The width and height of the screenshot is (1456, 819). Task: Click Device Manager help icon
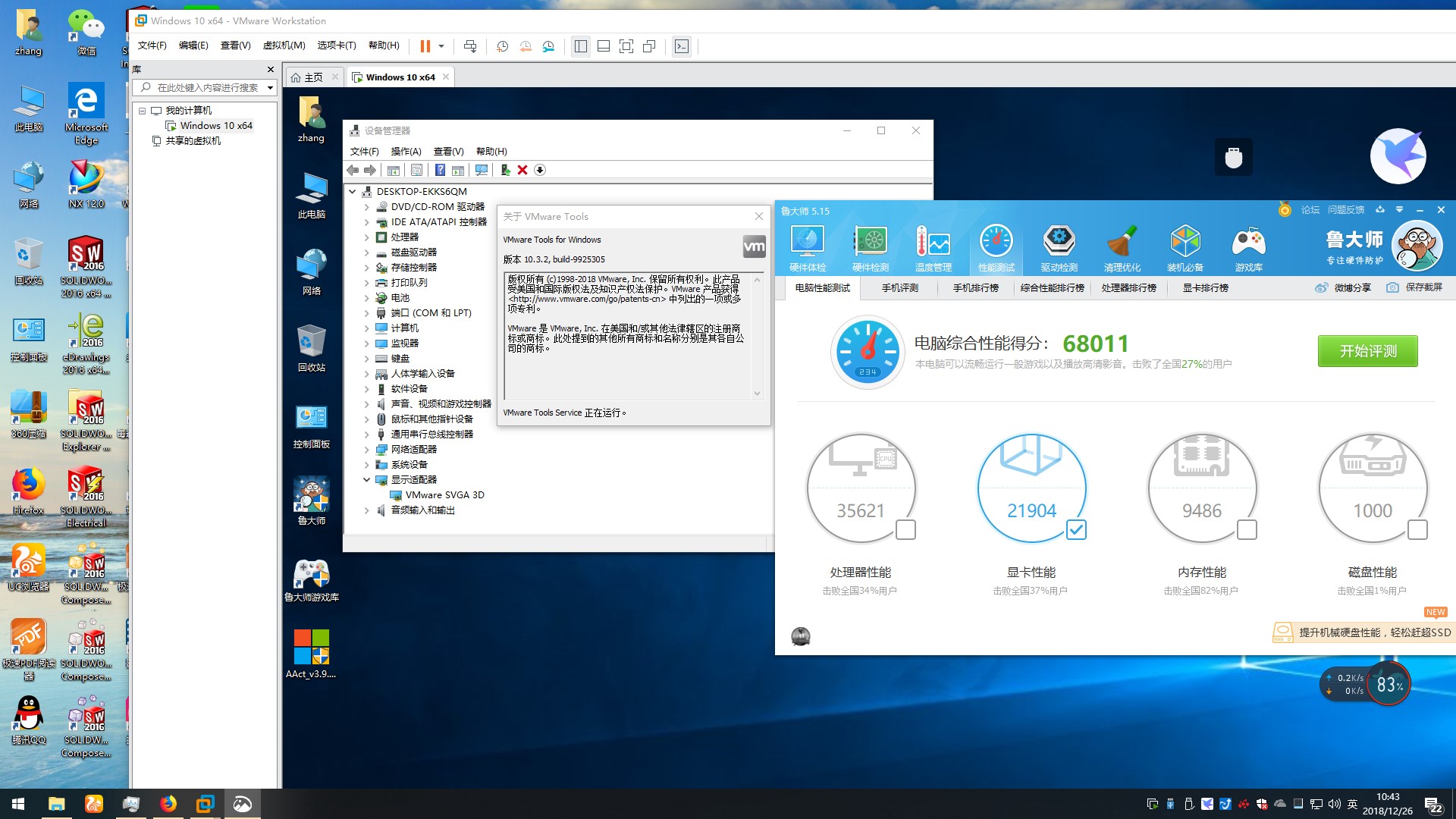[440, 170]
